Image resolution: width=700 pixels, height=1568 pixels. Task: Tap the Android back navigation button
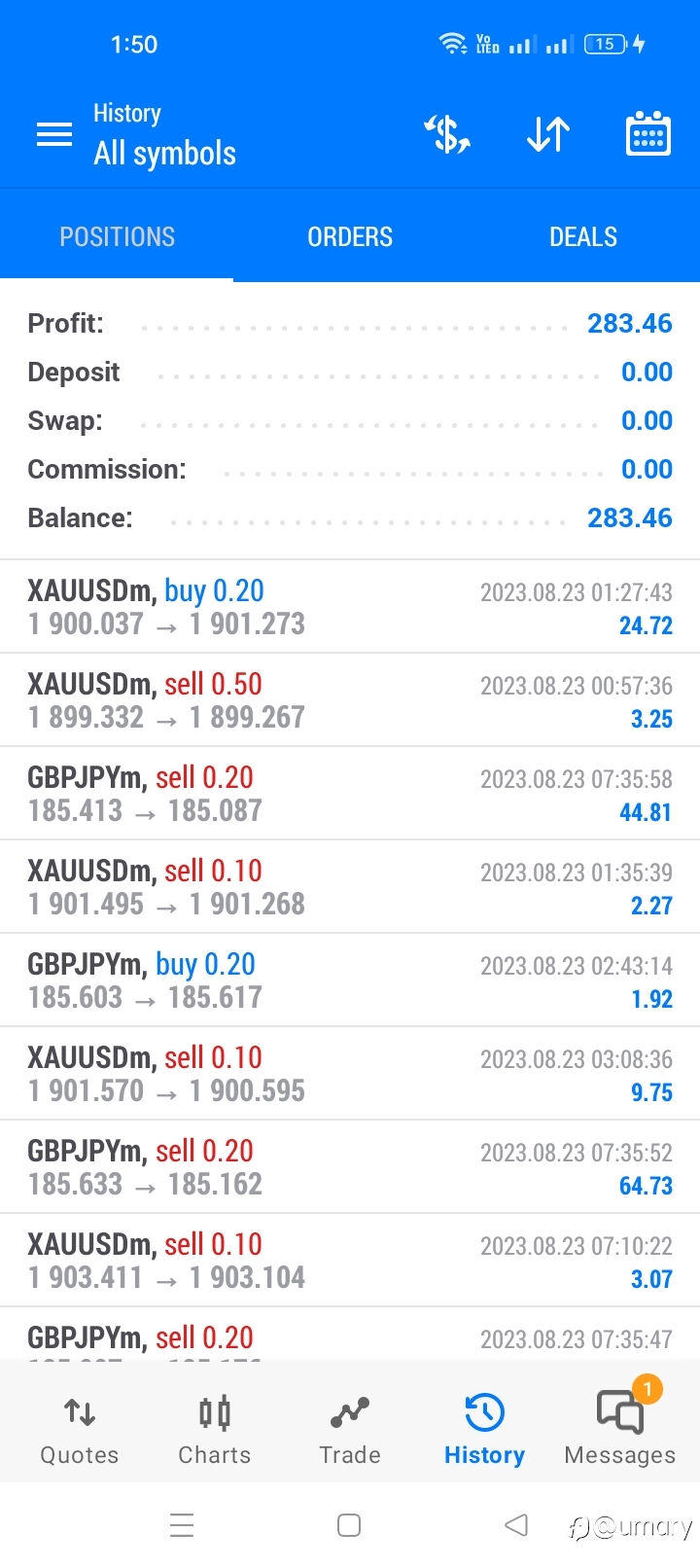[x=516, y=1525]
